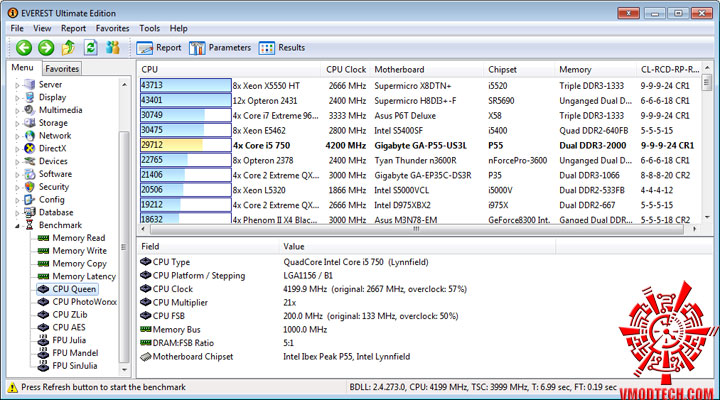This screenshot has height=400, width=720.
Task: Select the Server icon in the tree
Action: (x=29, y=85)
